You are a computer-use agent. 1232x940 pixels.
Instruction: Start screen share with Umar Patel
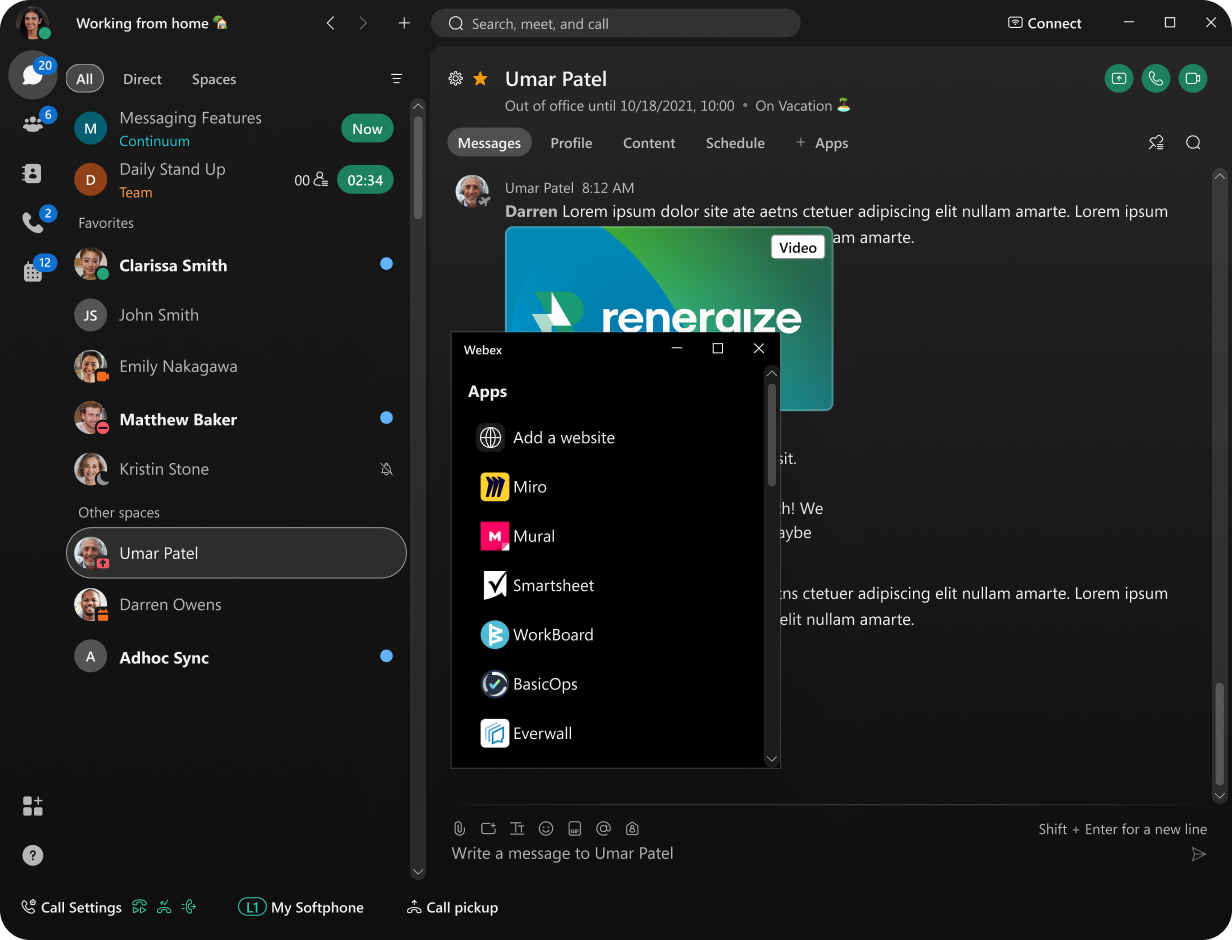1119,79
